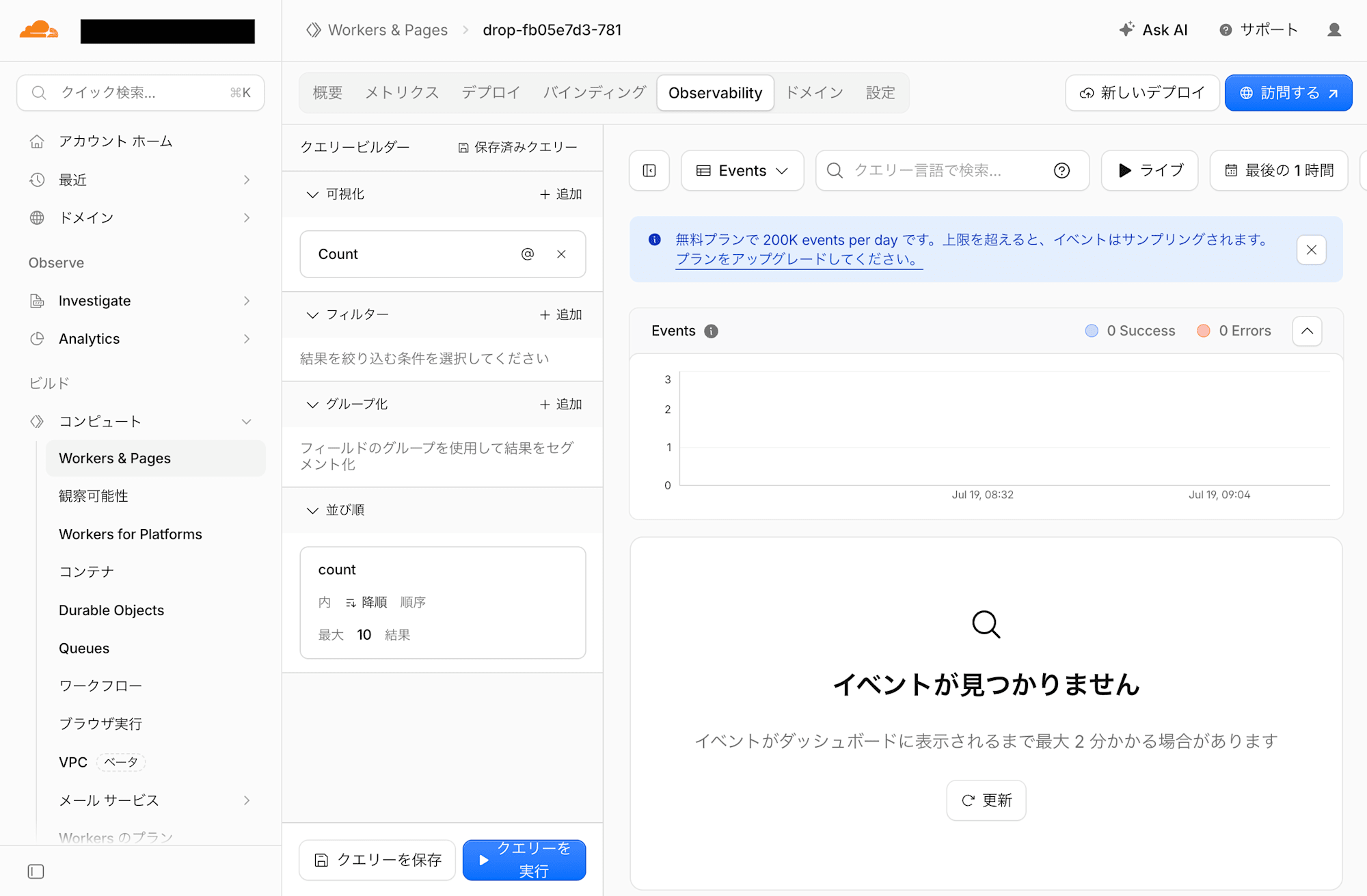Click the クイック検索 search field

140,92
